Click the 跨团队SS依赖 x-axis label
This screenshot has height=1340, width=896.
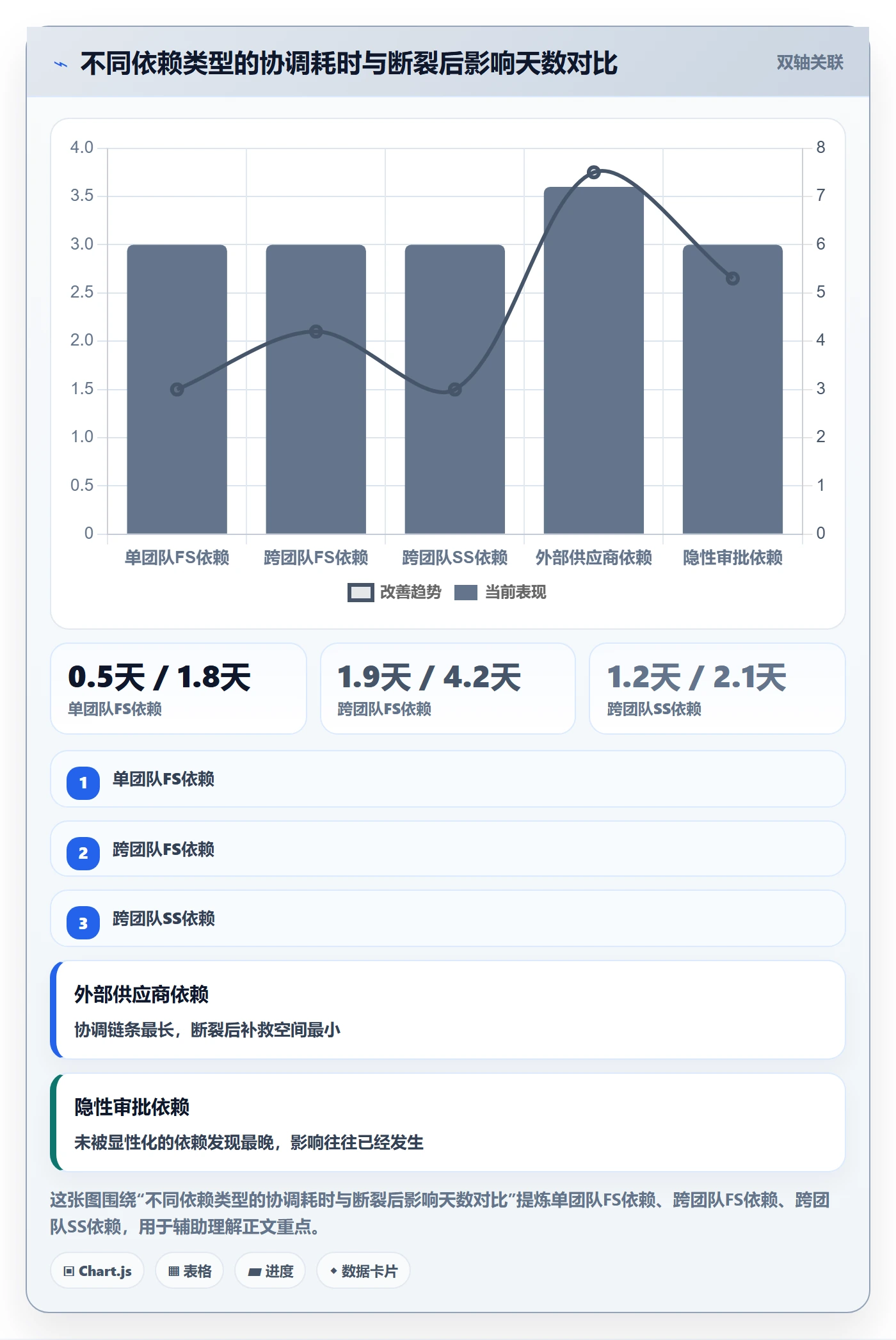pyautogui.click(x=455, y=558)
